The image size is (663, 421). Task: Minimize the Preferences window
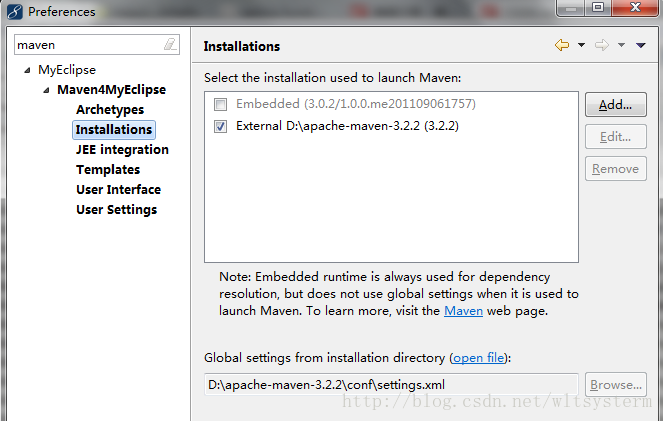pos(571,8)
